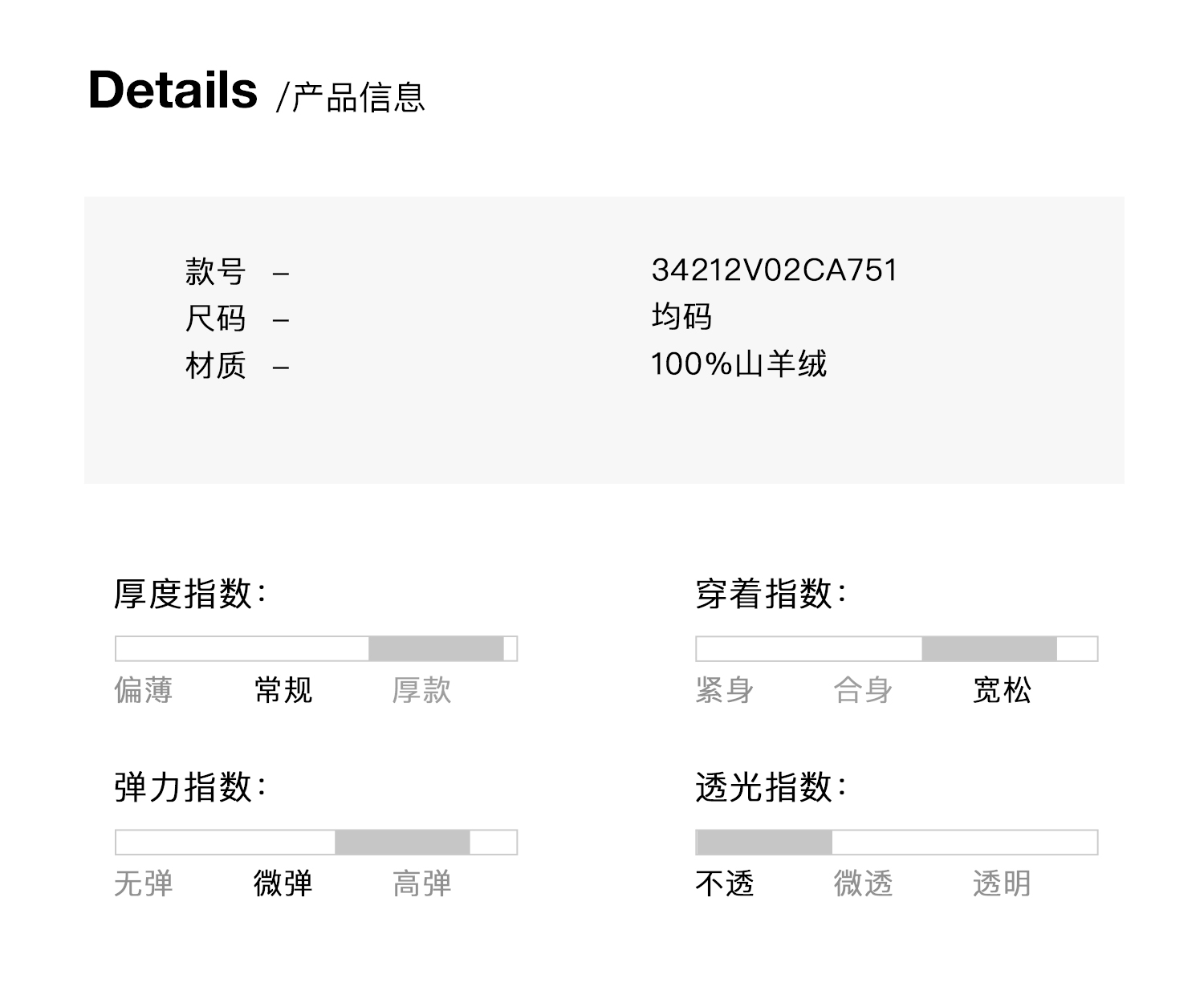1204x1003 pixels.
Task: Click the fit index (穿着指数) bar
Action: coord(897,648)
